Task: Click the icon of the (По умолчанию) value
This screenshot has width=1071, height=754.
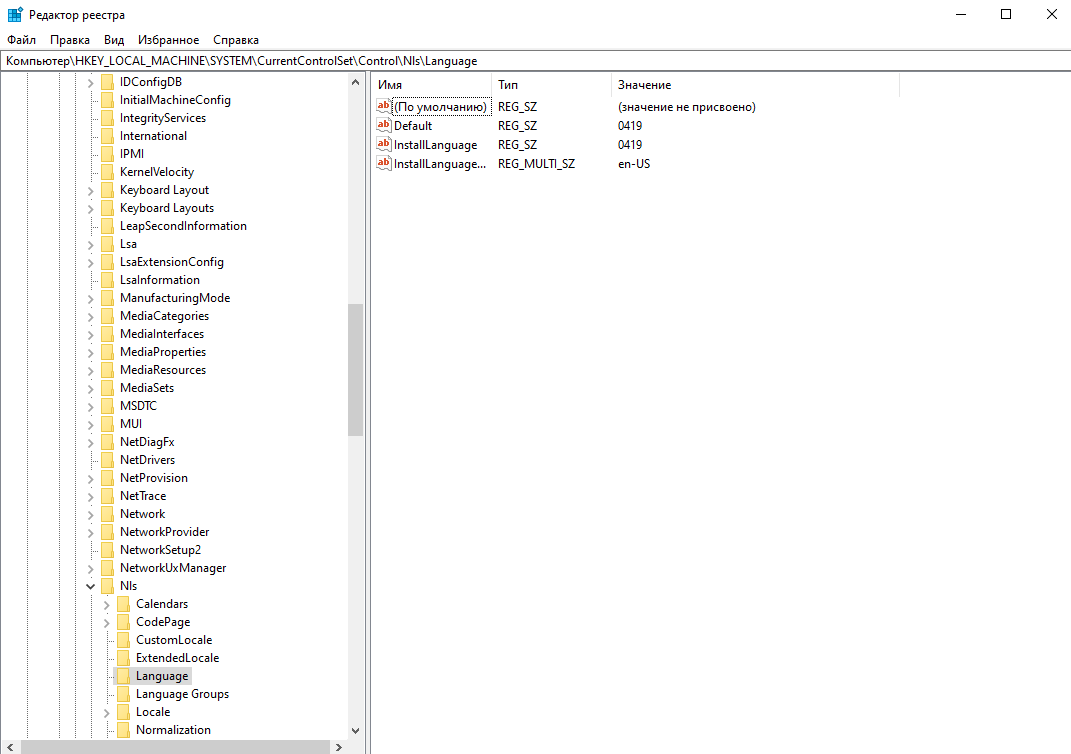Action: point(384,106)
